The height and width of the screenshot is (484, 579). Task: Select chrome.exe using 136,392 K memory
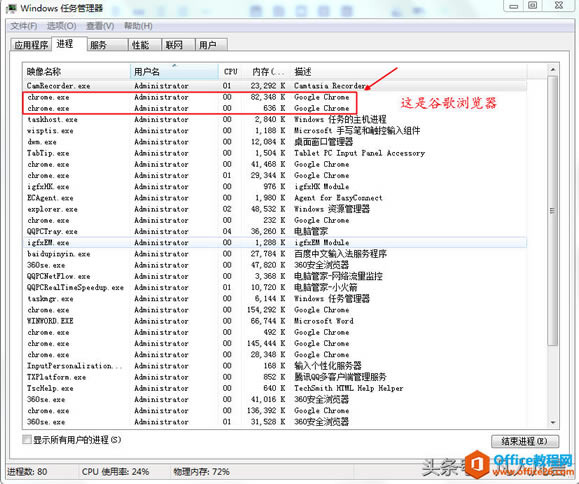(x=275, y=411)
